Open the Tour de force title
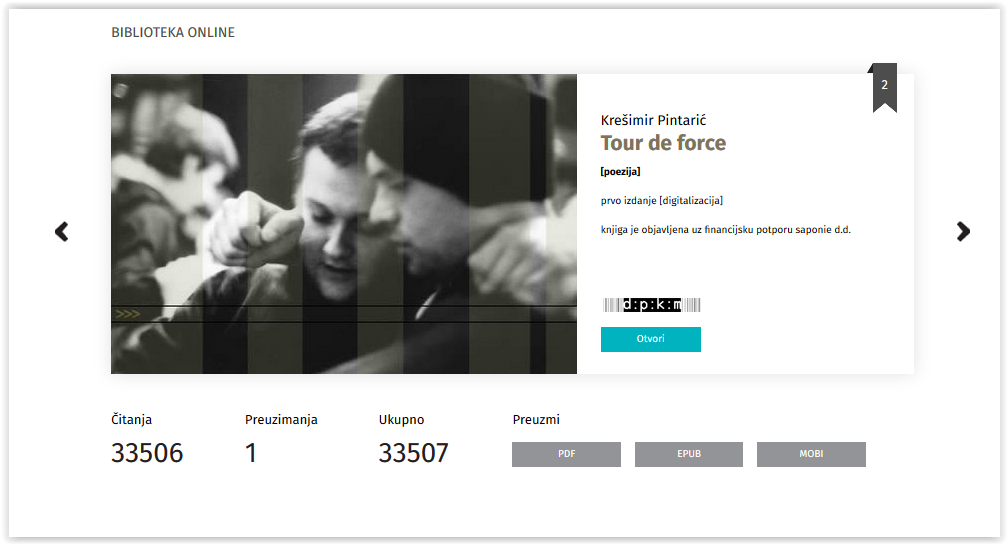 [663, 143]
